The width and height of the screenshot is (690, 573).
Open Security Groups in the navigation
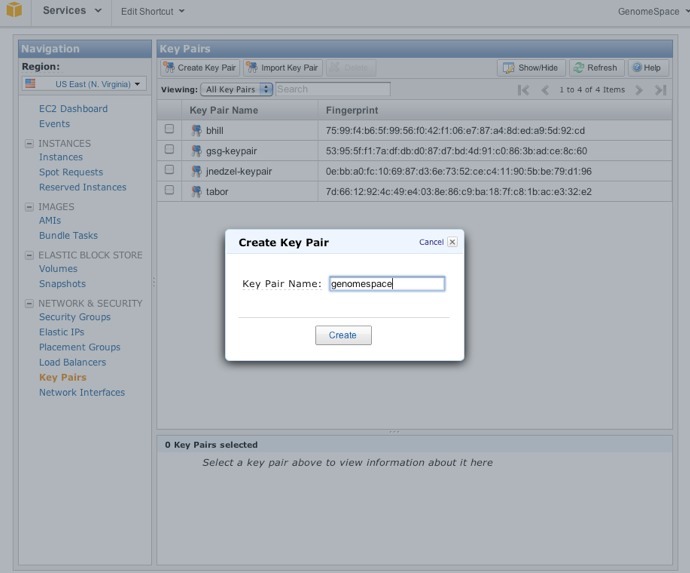(x=75, y=317)
